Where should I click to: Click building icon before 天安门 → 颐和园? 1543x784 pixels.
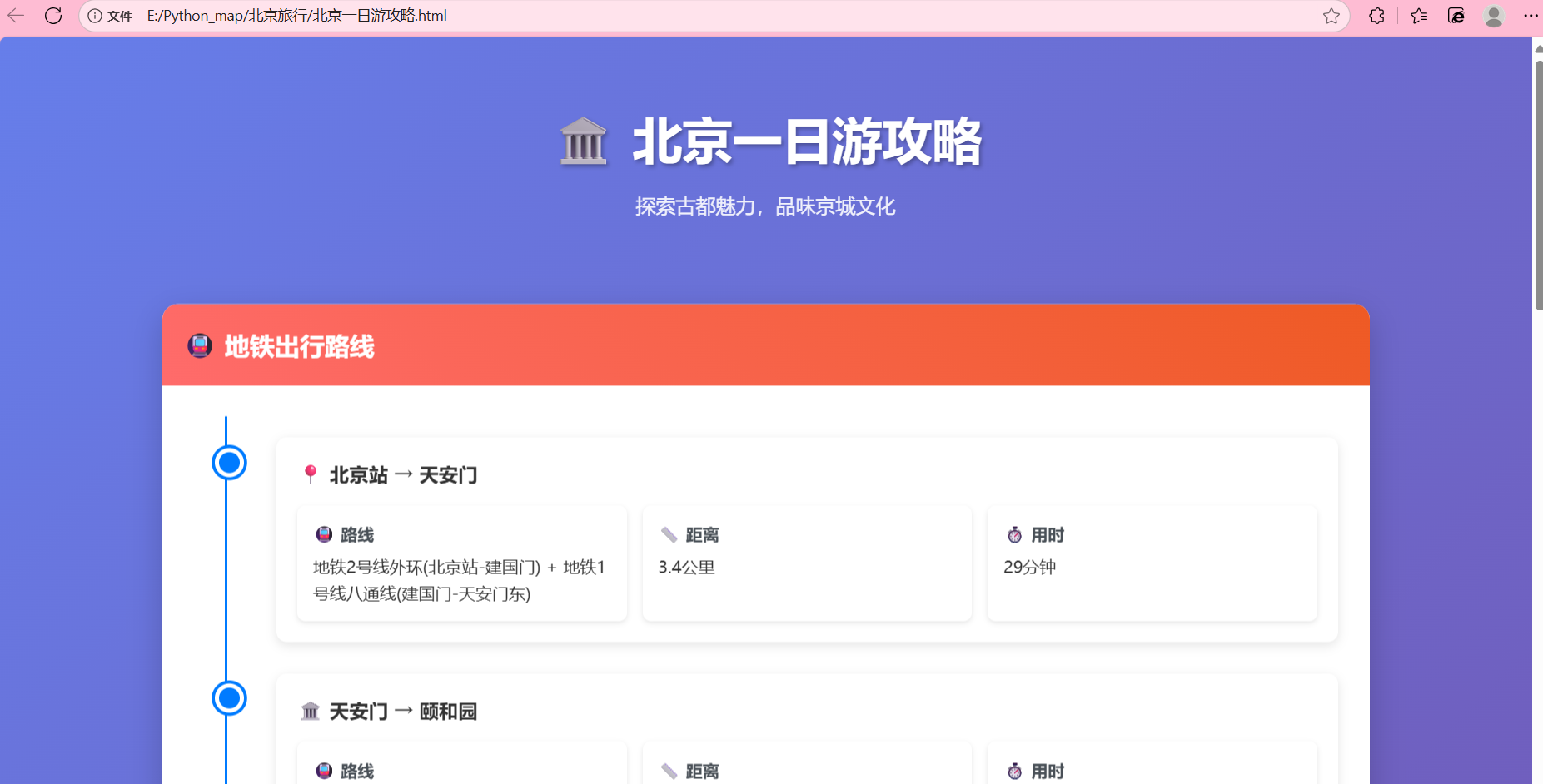tap(311, 711)
